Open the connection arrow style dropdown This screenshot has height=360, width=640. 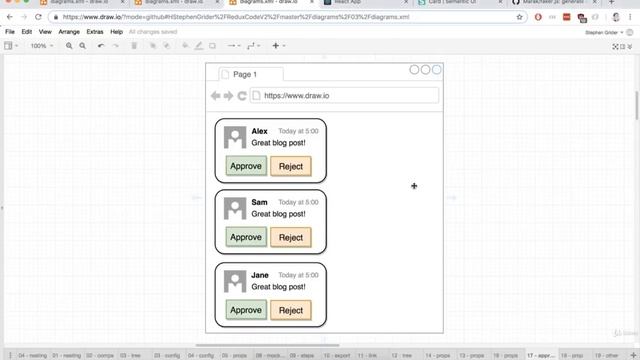[233, 46]
